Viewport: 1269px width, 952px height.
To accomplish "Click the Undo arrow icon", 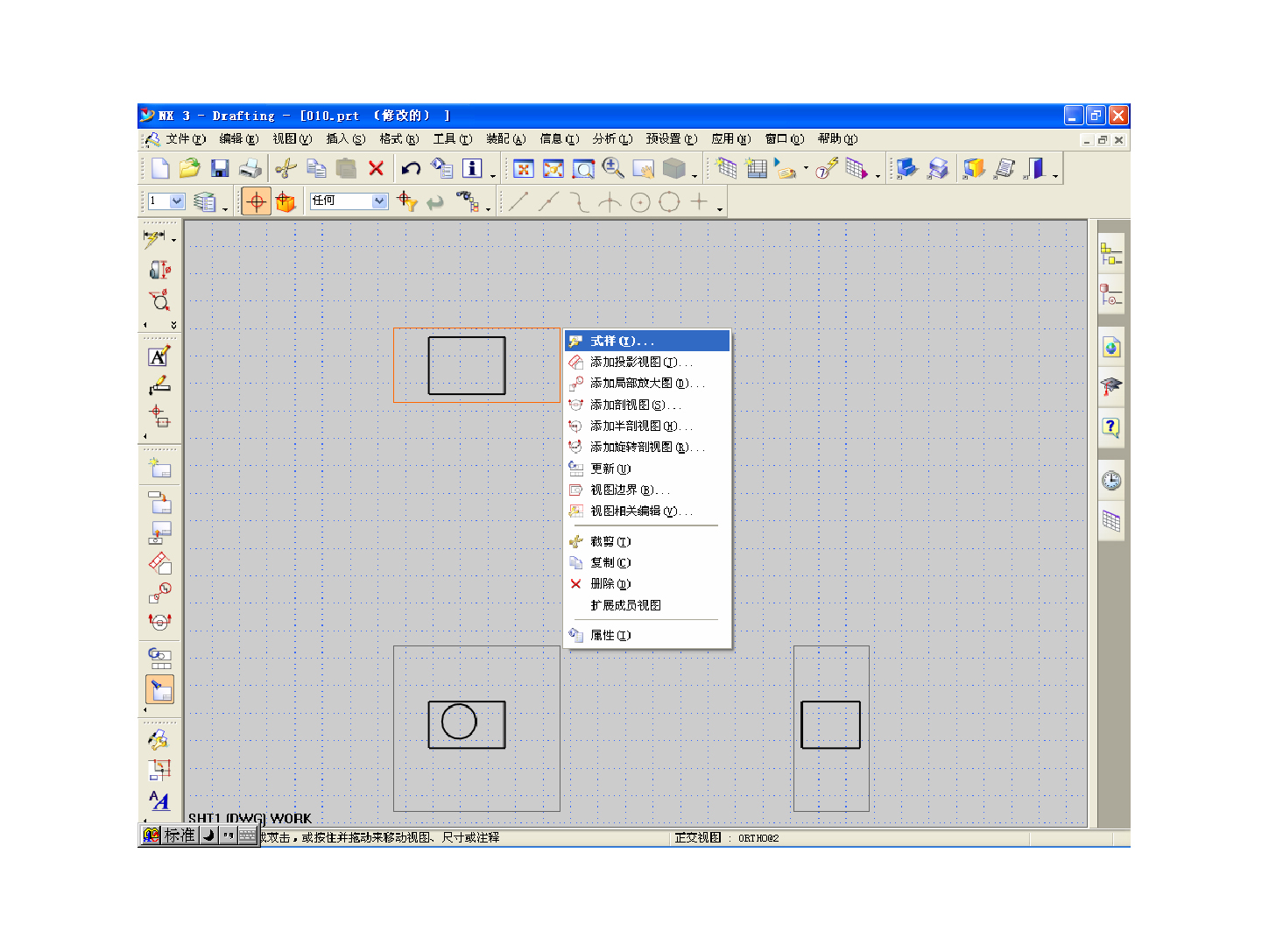I will (x=411, y=168).
